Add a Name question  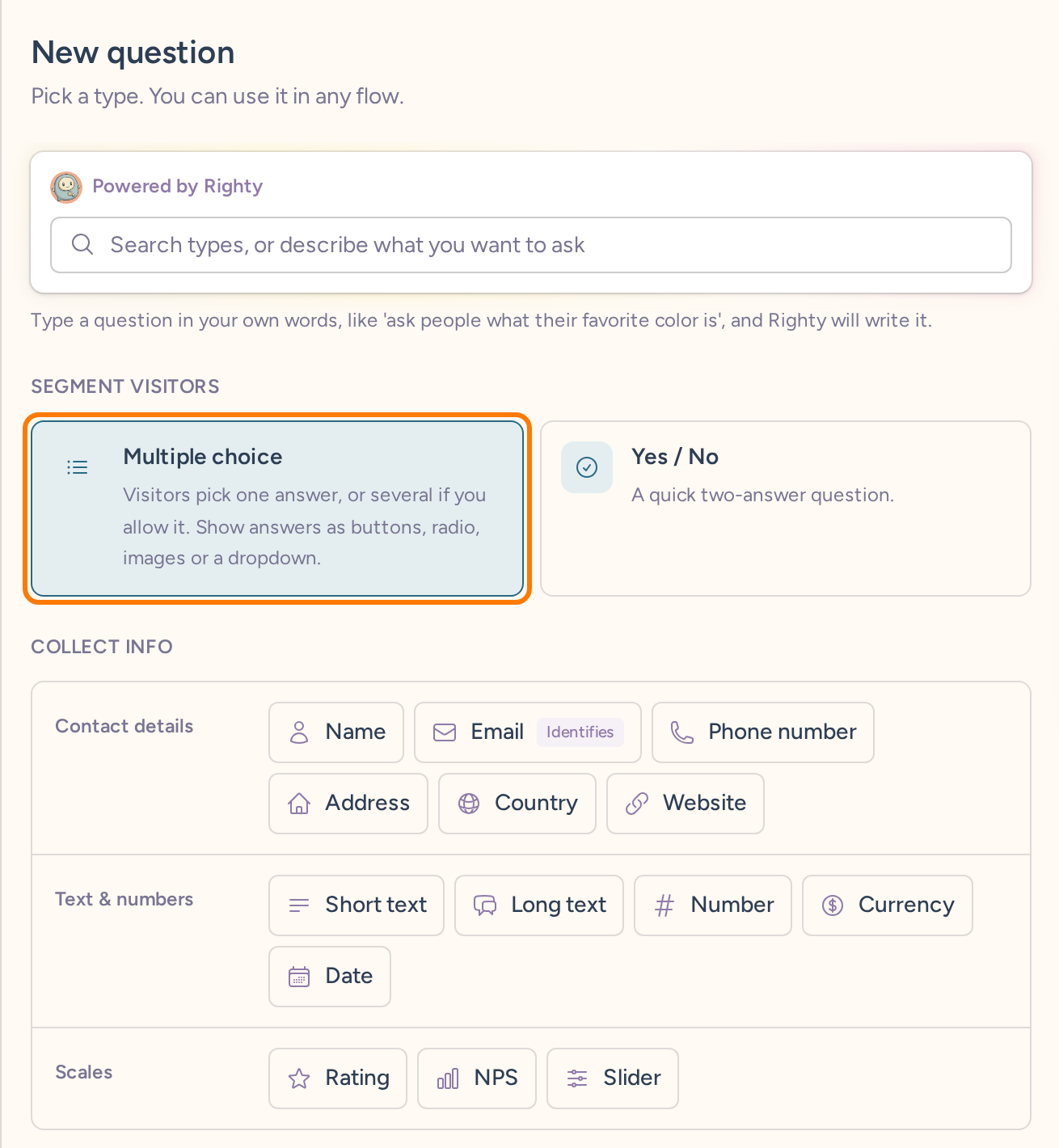[336, 732]
